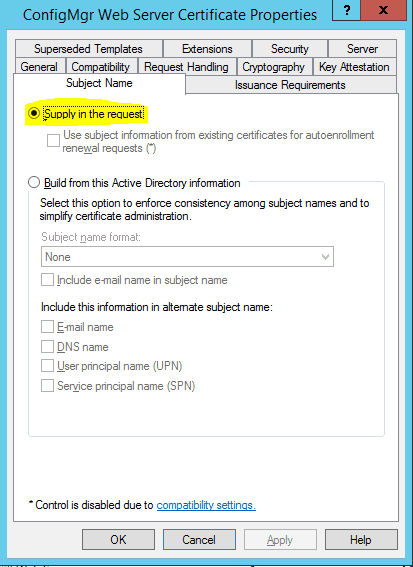413x567 pixels.
Task: Click the Apply button
Action: (x=280, y=540)
